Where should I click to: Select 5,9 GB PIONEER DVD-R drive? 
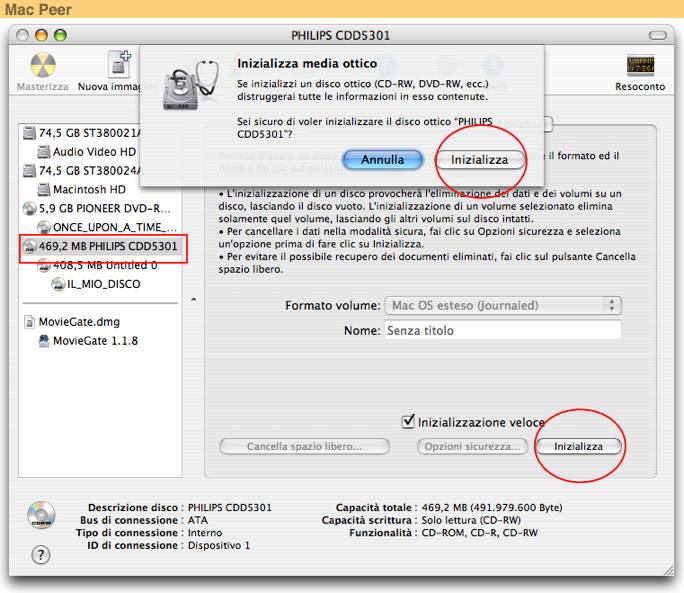97,209
